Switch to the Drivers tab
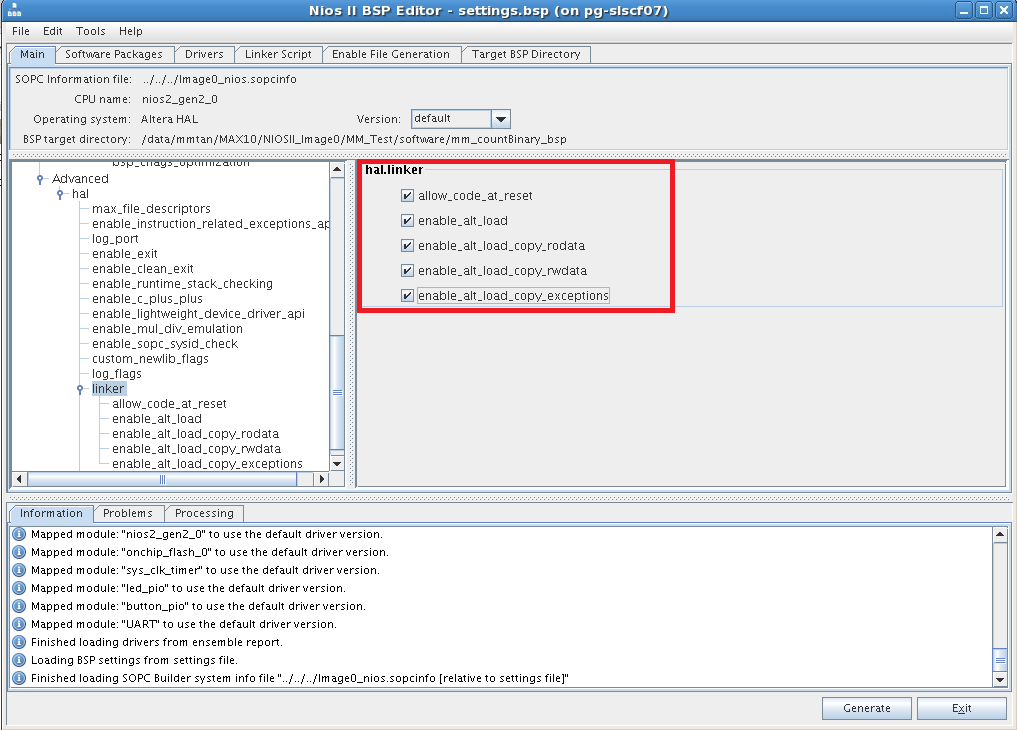The width and height of the screenshot is (1017, 730). [204, 54]
